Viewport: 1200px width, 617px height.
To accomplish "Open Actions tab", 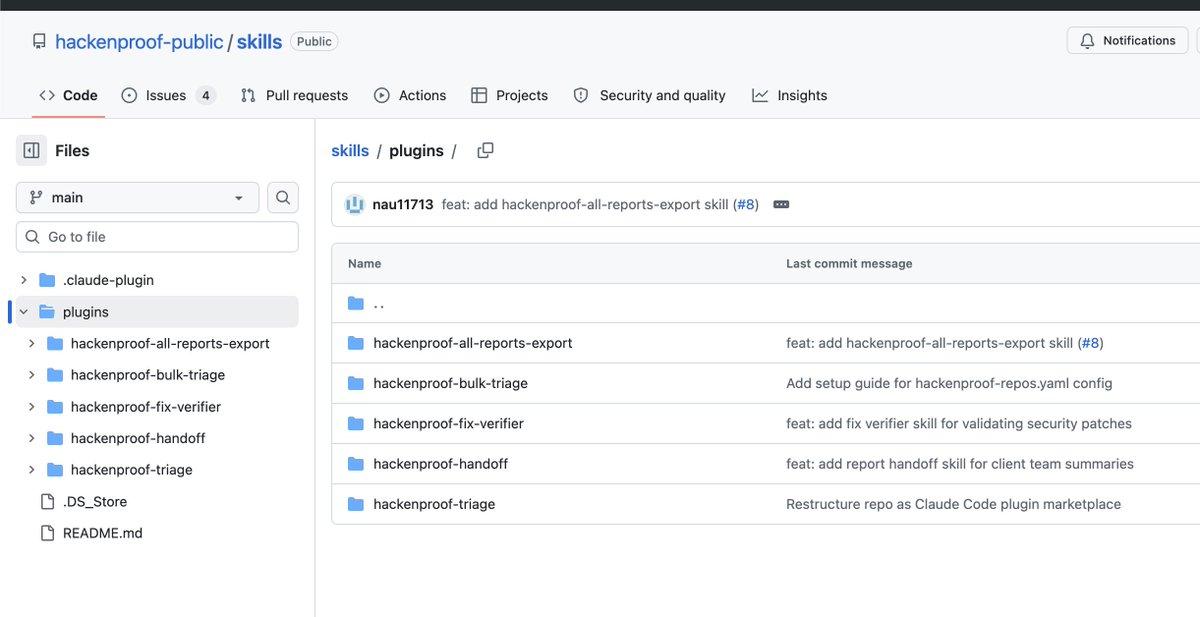I will click(410, 95).
